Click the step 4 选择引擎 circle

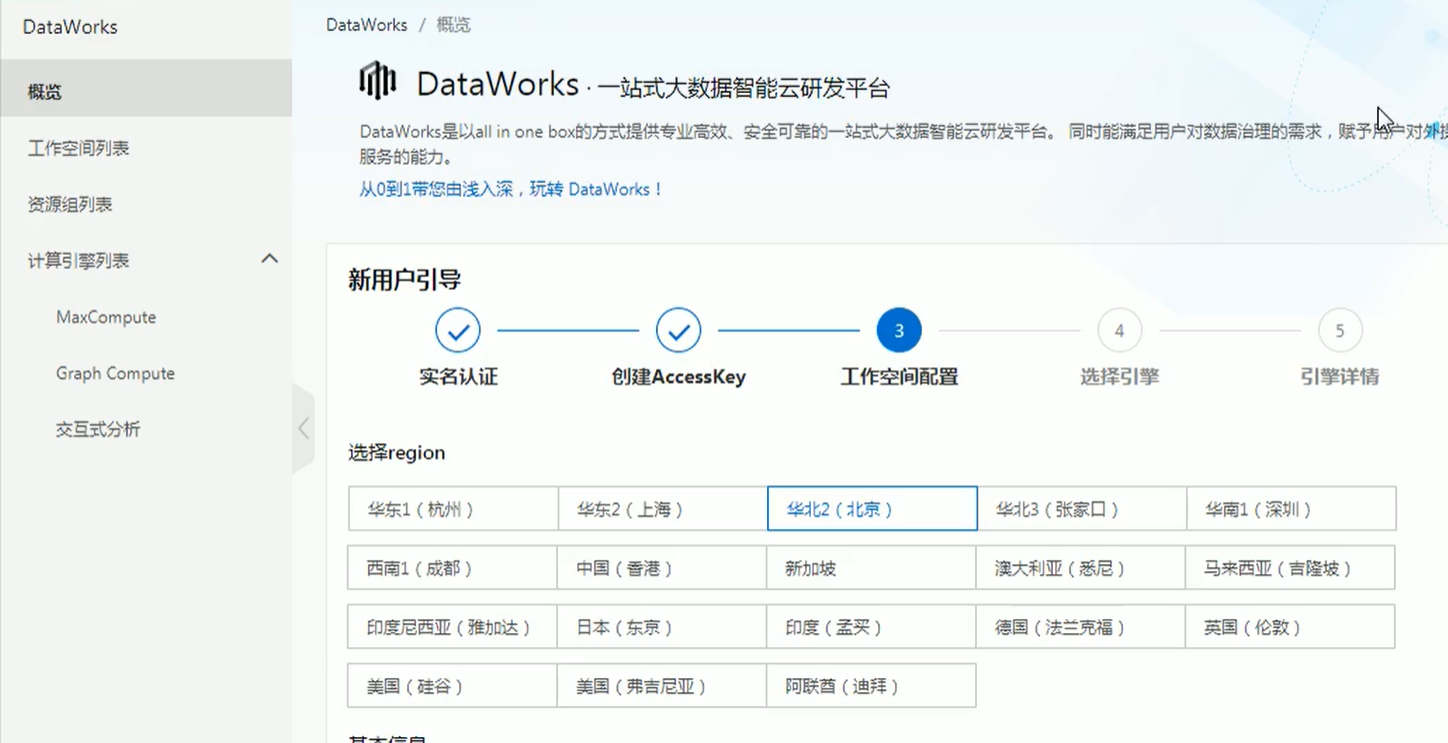[x=1119, y=331]
